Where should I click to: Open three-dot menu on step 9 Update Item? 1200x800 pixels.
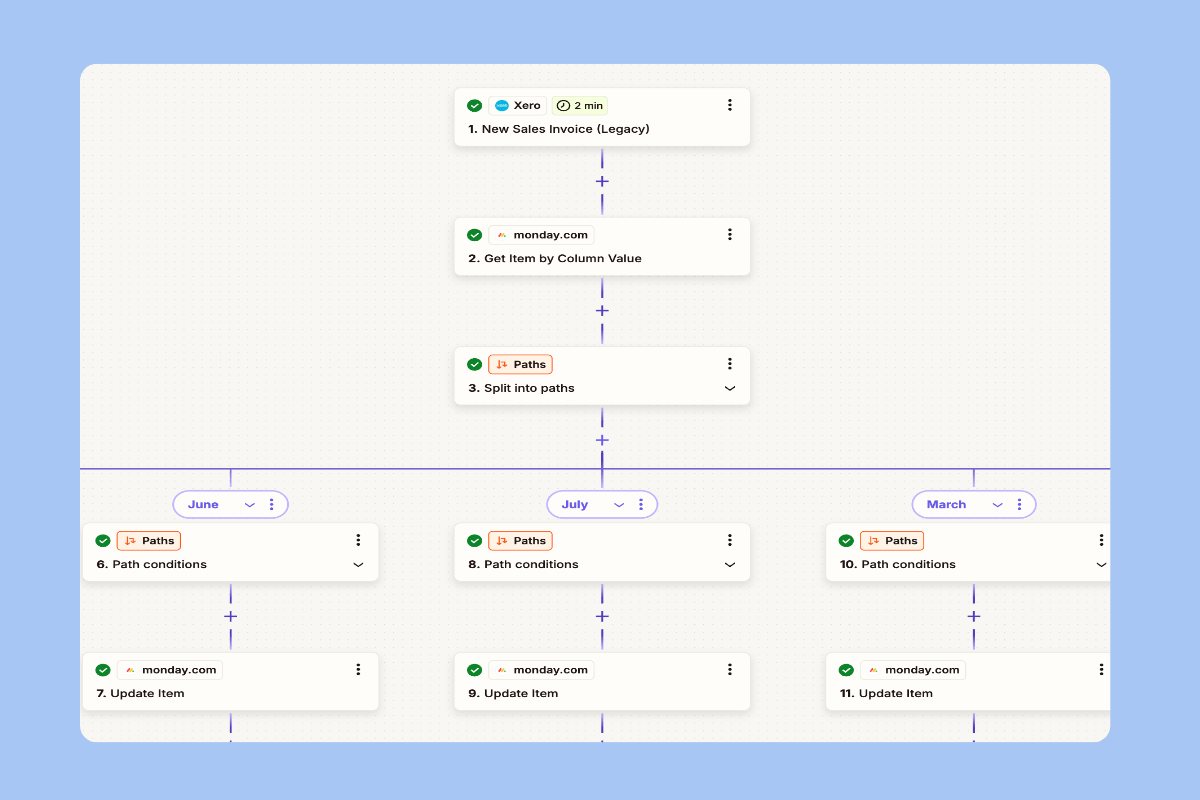(x=730, y=670)
